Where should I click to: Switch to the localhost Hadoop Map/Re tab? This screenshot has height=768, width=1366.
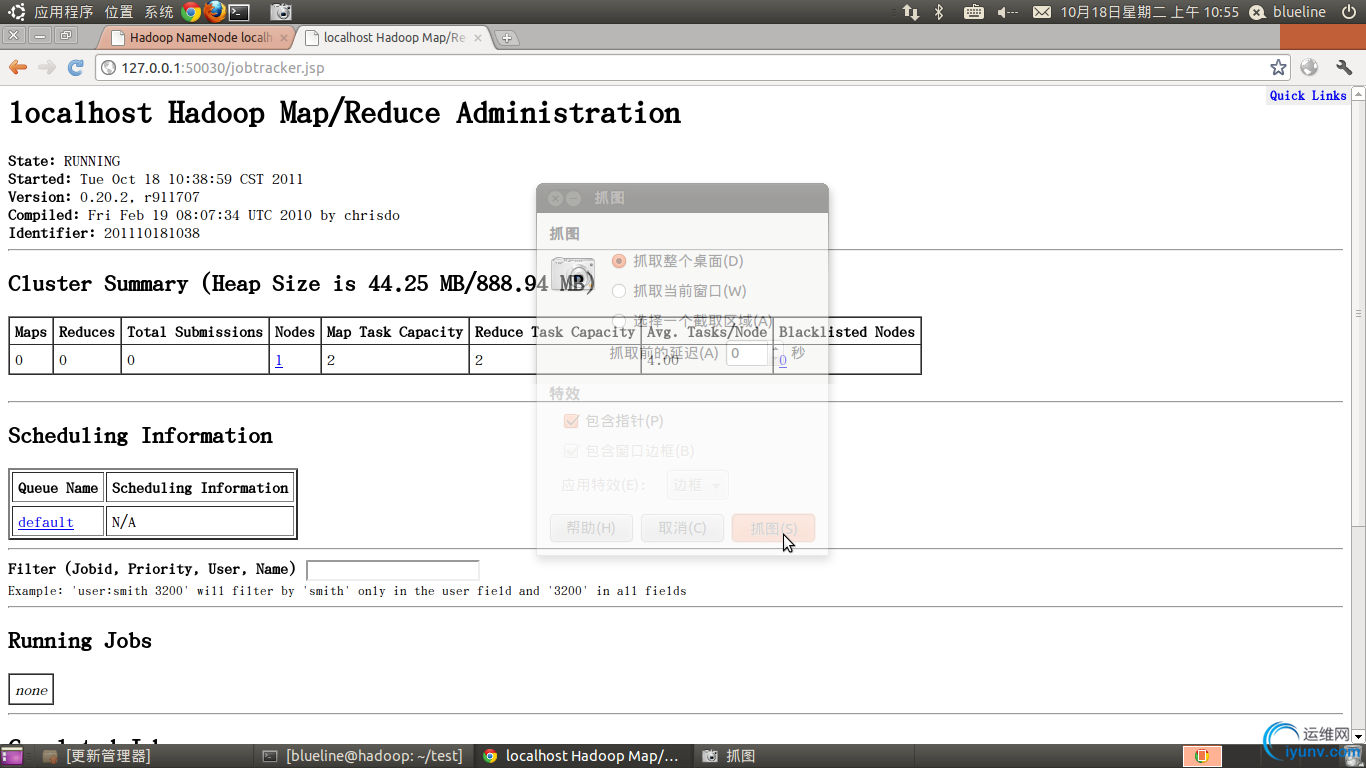click(395, 38)
